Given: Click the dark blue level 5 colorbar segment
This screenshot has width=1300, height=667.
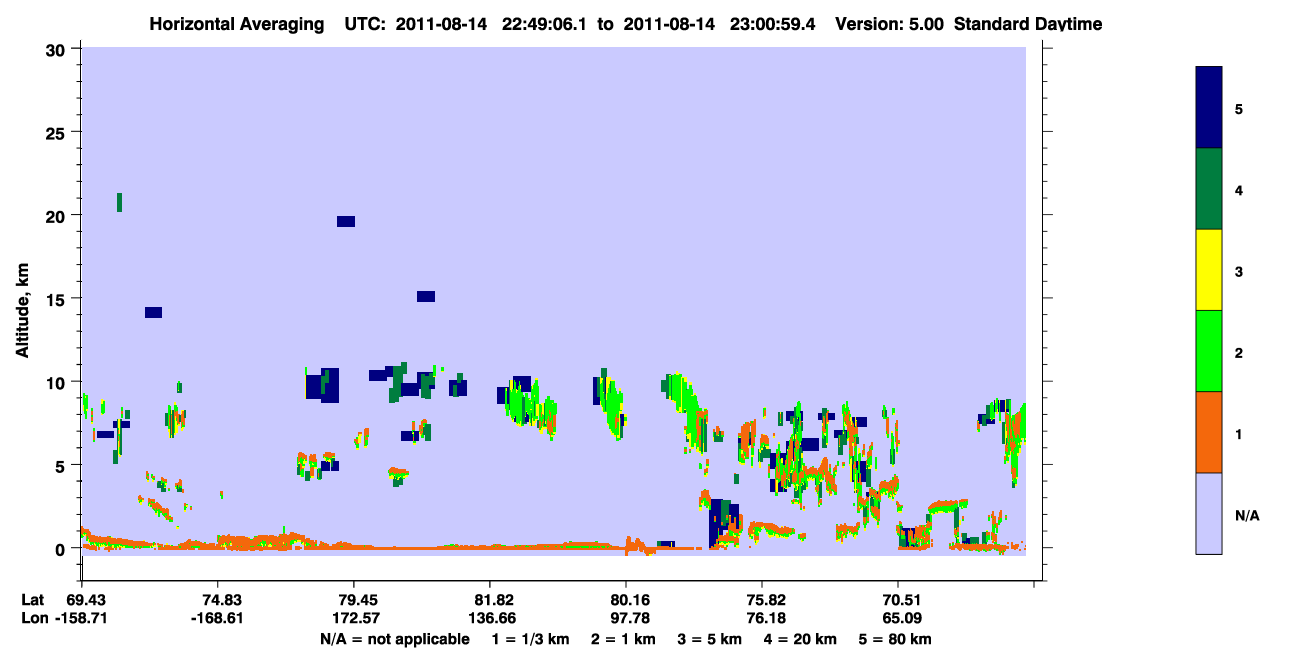Looking at the screenshot, I should click(1209, 108).
